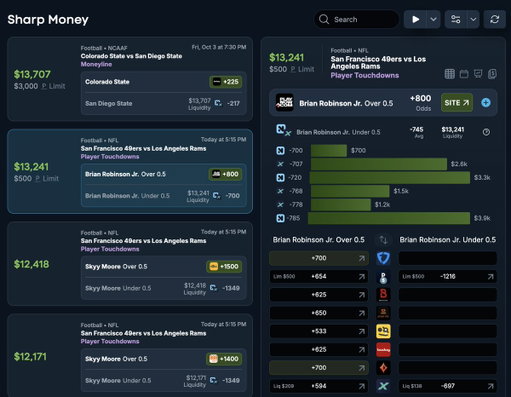Image resolution: width=511 pixels, height=397 pixels.
Task: Open the dropdown arrow beside the play button
Action: click(x=433, y=19)
